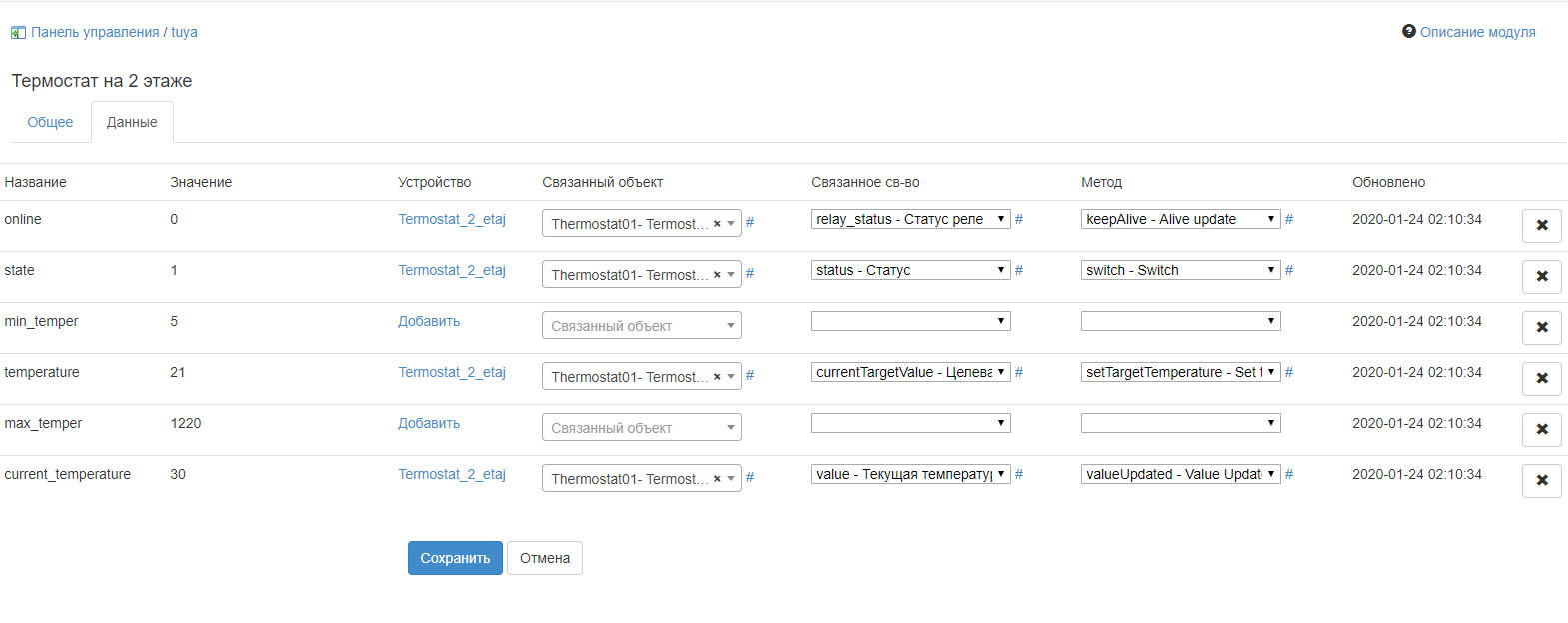Clear linked object in state row
The width and height of the screenshot is (1568, 623).
[x=717, y=275]
